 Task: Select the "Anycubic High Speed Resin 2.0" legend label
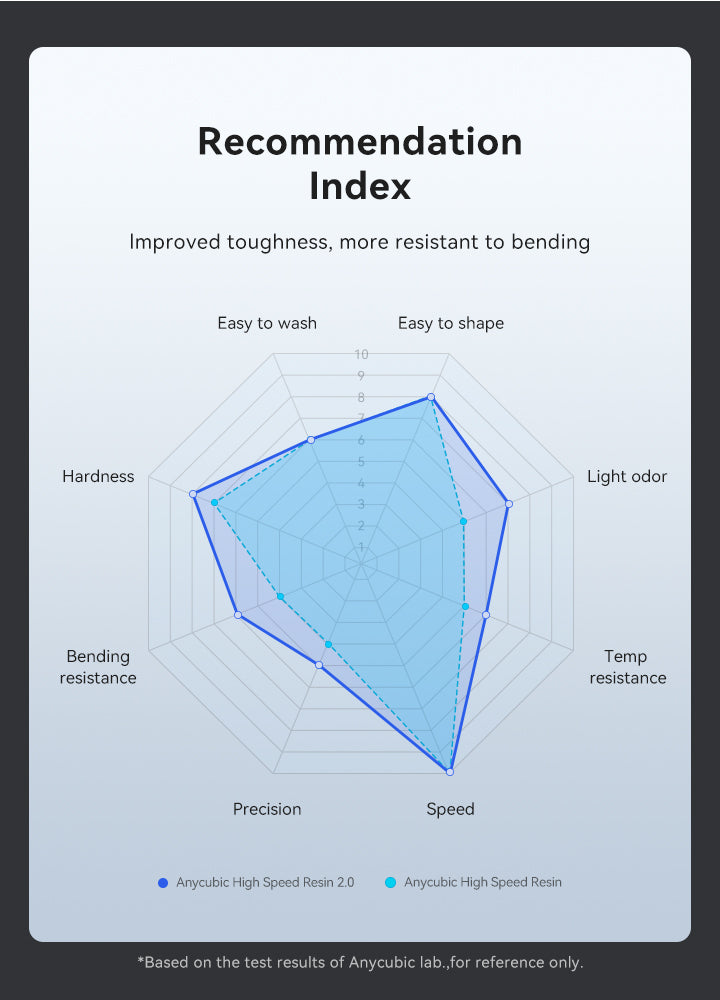click(x=265, y=882)
